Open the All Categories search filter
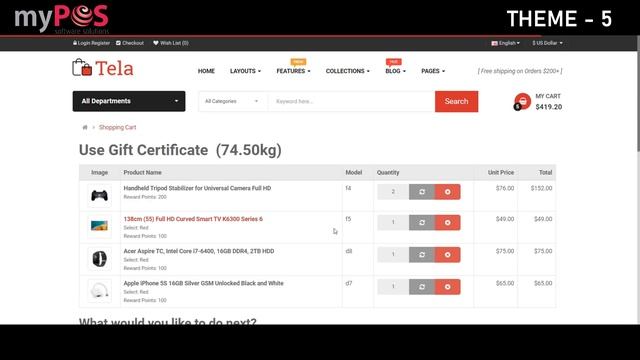This screenshot has height=360, width=640. pos(232,101)
